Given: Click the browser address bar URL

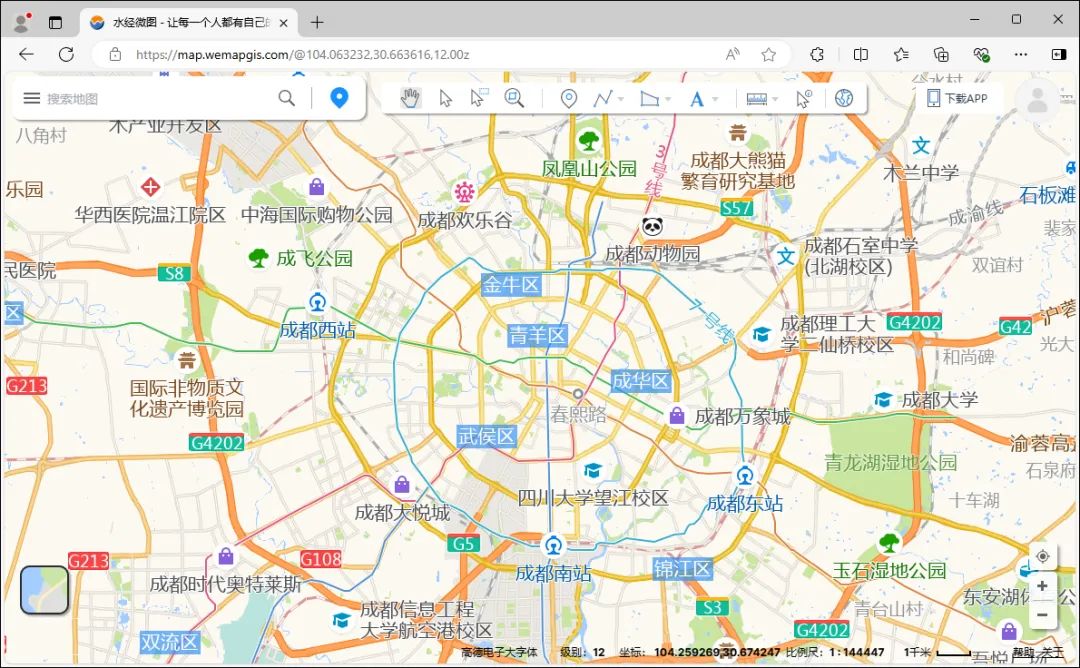Looking at the screenshot, I should [302, 54].
